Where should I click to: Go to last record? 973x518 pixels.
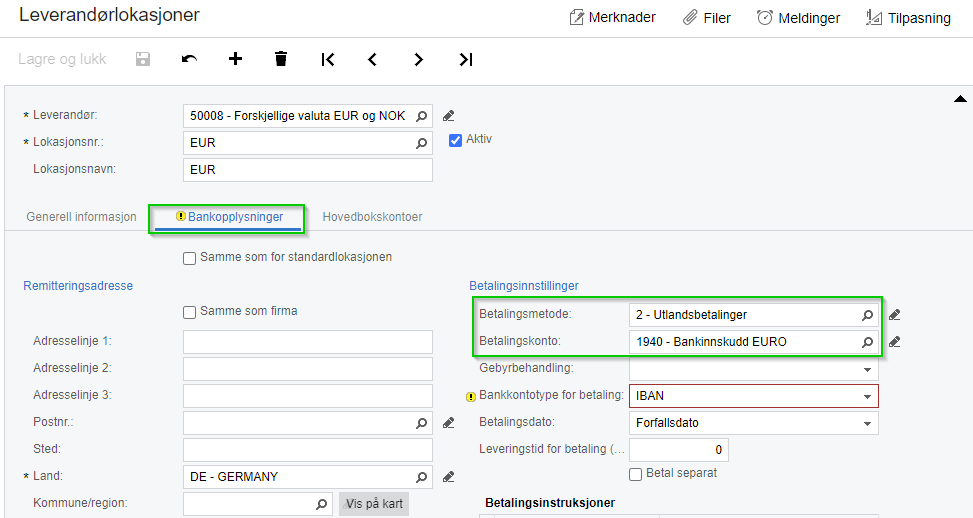point(465,59)
